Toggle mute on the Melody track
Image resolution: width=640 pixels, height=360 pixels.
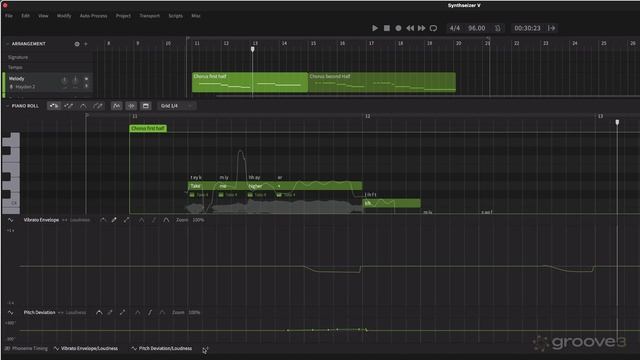click(86, 78)
